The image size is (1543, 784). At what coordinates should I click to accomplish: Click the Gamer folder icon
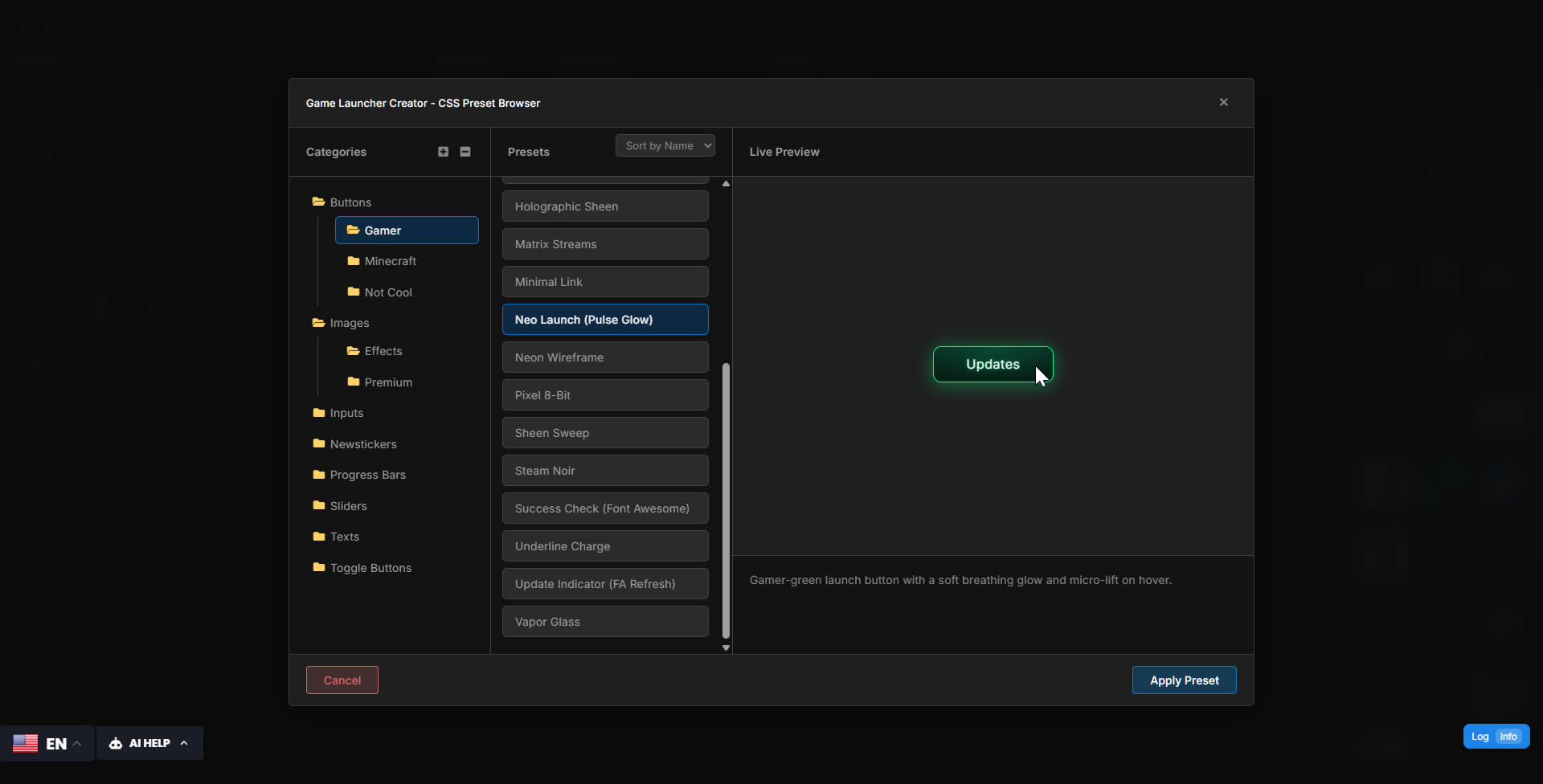(x=354, y=231)
